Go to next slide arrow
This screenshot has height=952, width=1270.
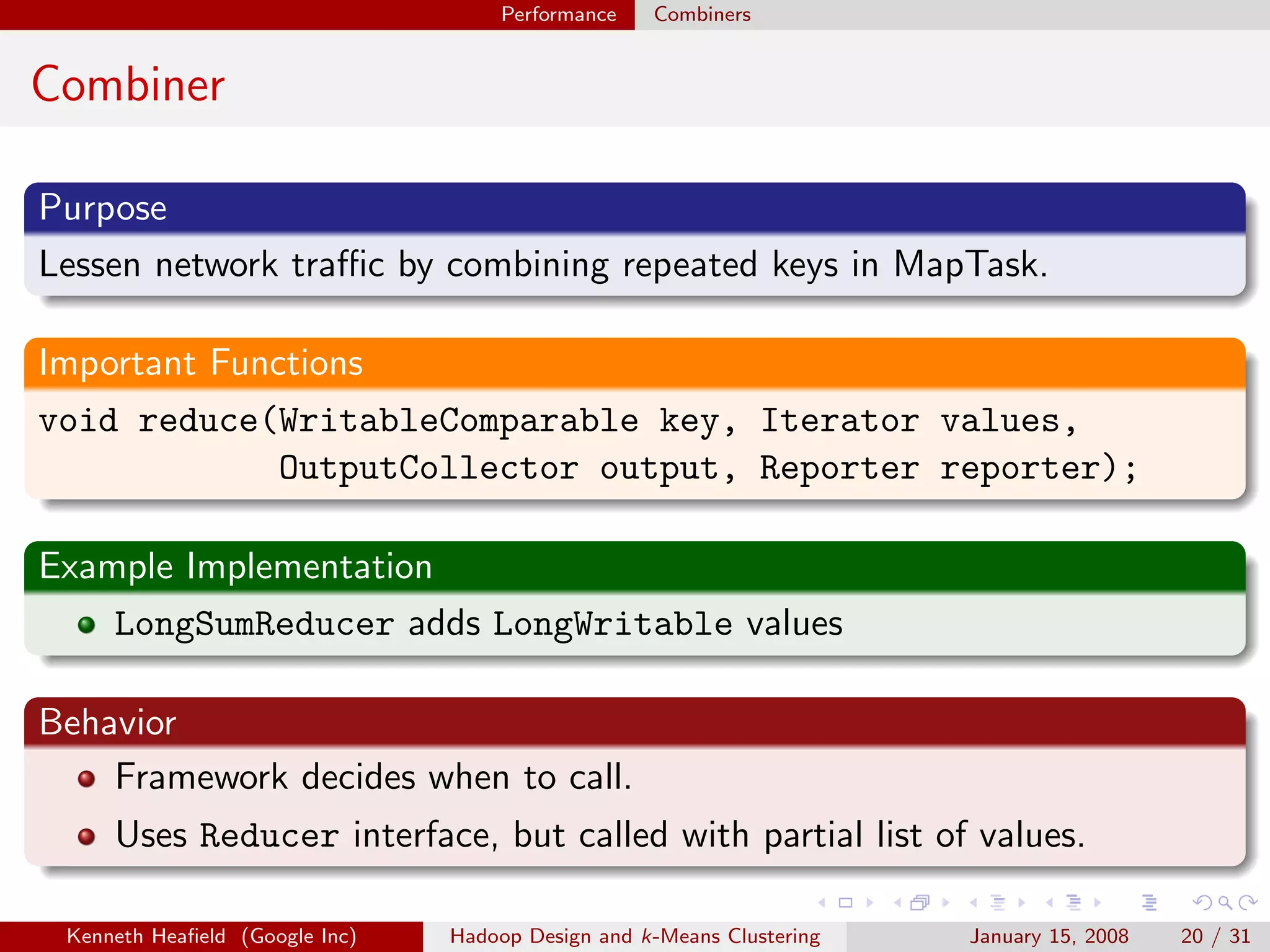click(x=869, y=902)
